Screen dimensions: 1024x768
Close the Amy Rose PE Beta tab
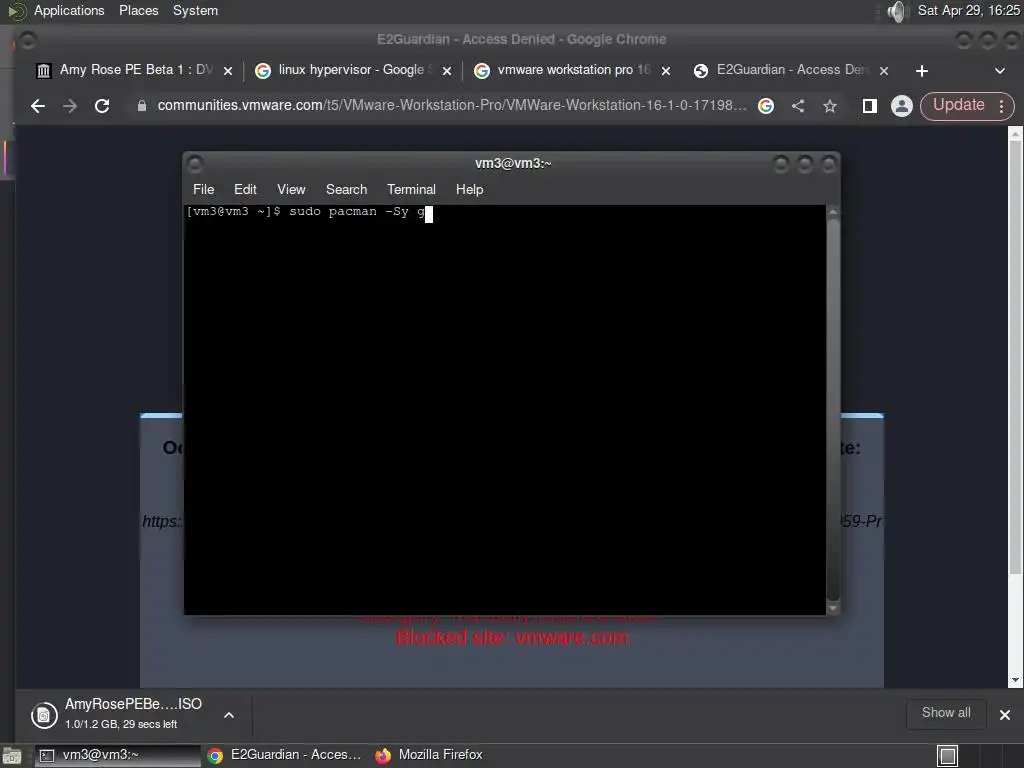coord(228,71)
